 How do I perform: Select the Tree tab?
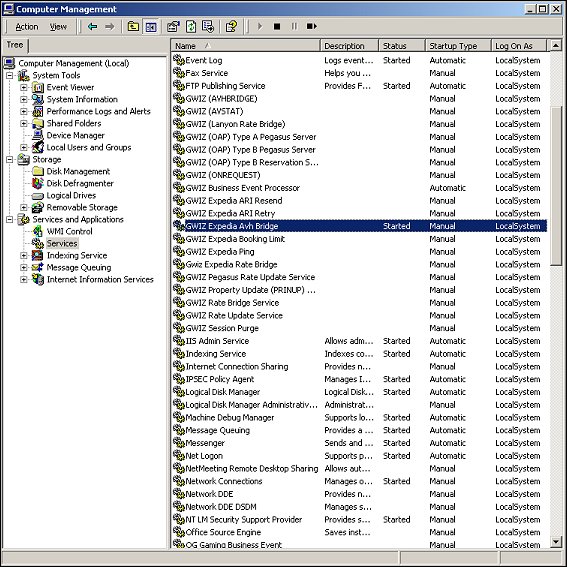15,45
